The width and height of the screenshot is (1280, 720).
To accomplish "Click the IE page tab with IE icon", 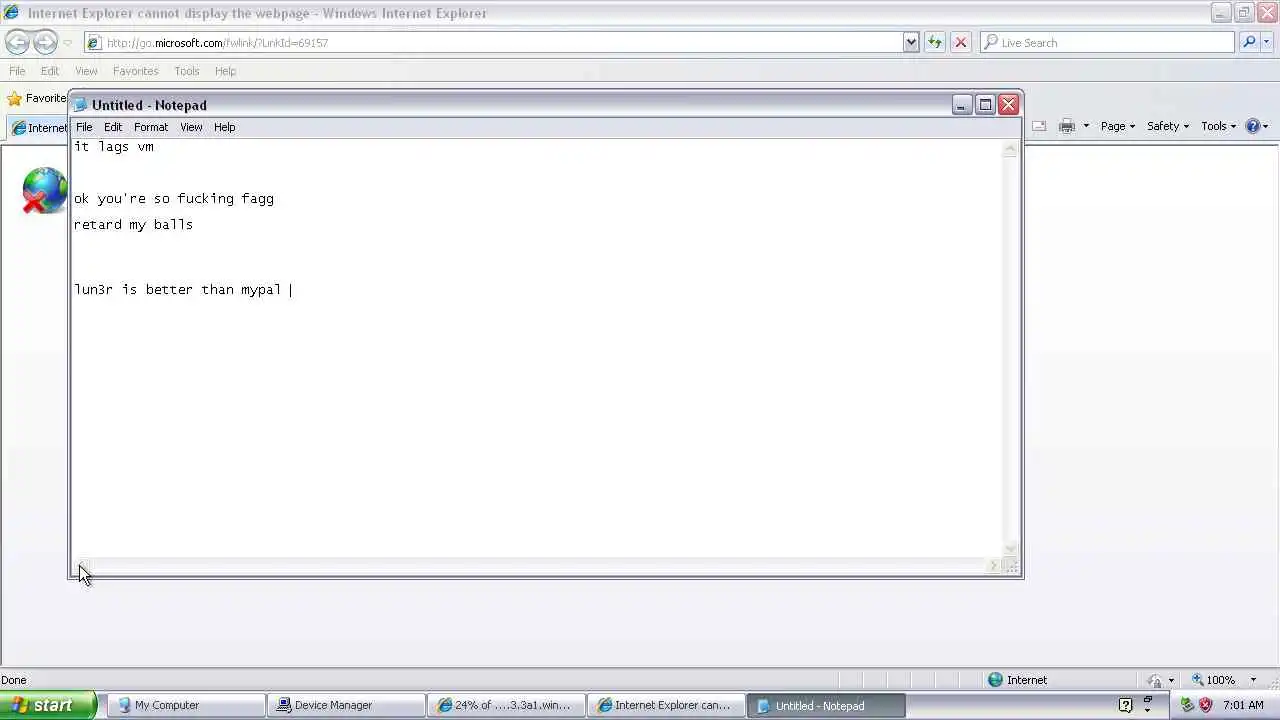I will tap(38, 127).
